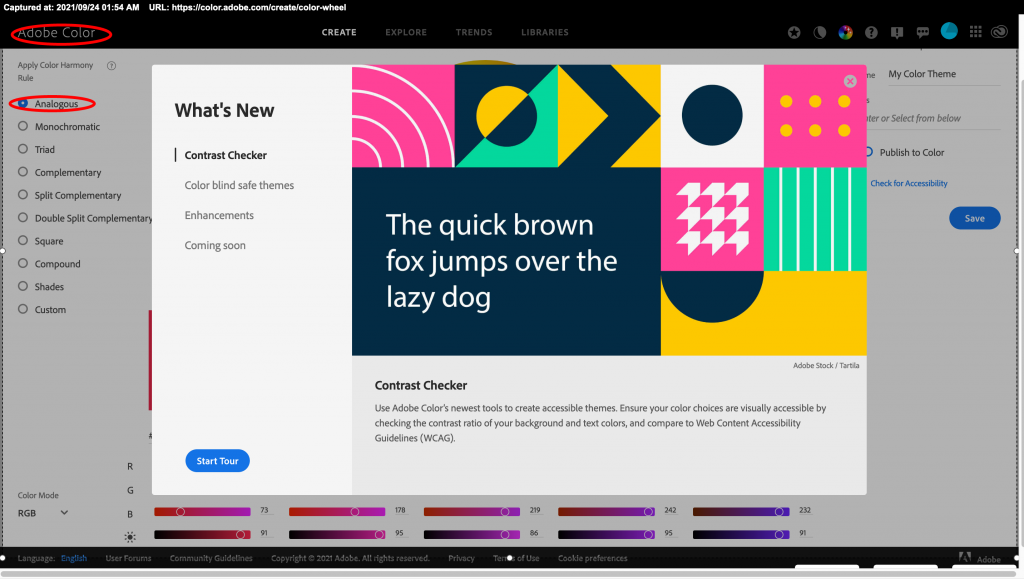The height and width of the screenshot is (579, 1024).
Task: Open the Trends tab
Action: coord(474,32)
